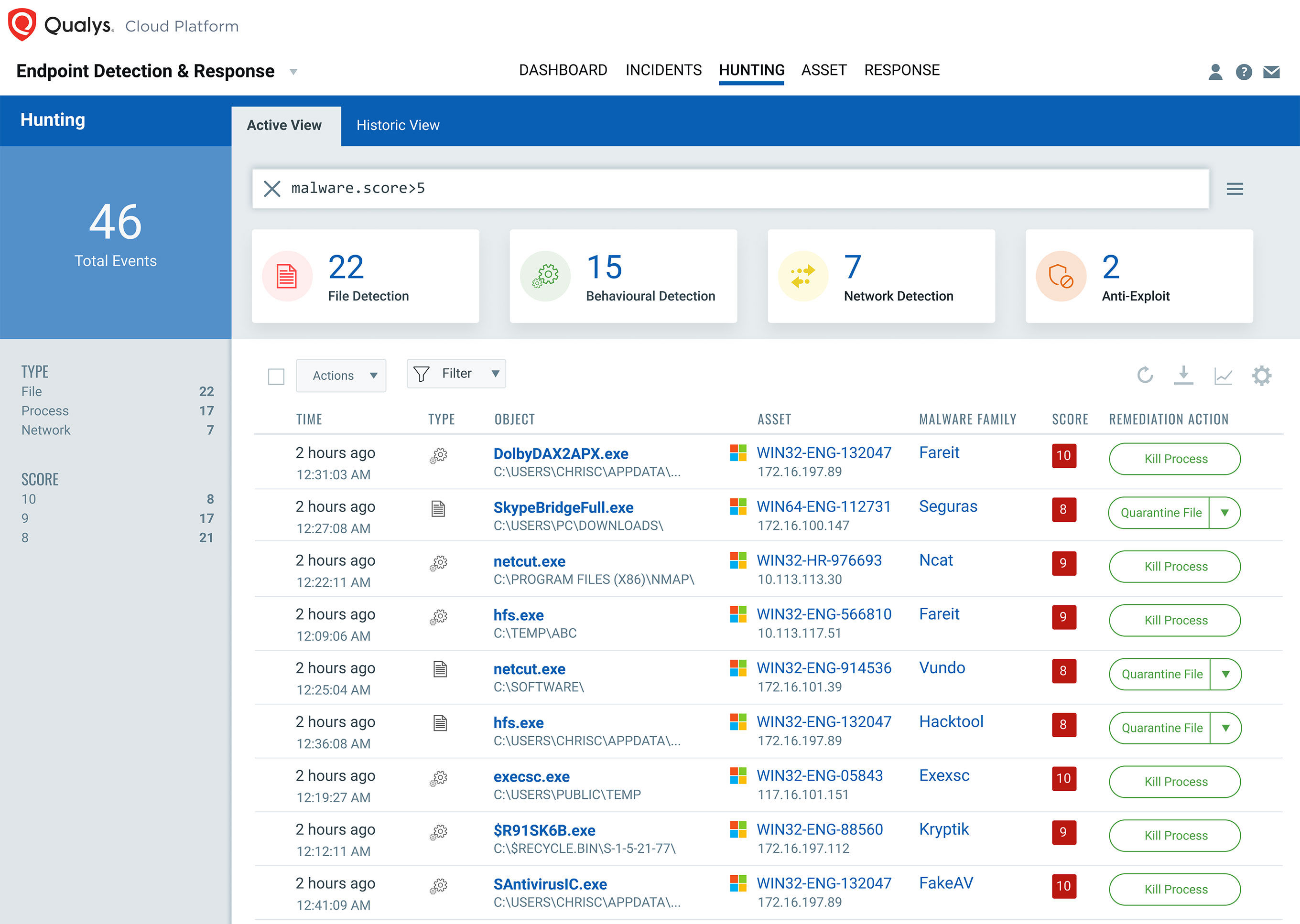Click the help question mark icon
The width and height of the screenshot is (1300, 924).
1244,72
